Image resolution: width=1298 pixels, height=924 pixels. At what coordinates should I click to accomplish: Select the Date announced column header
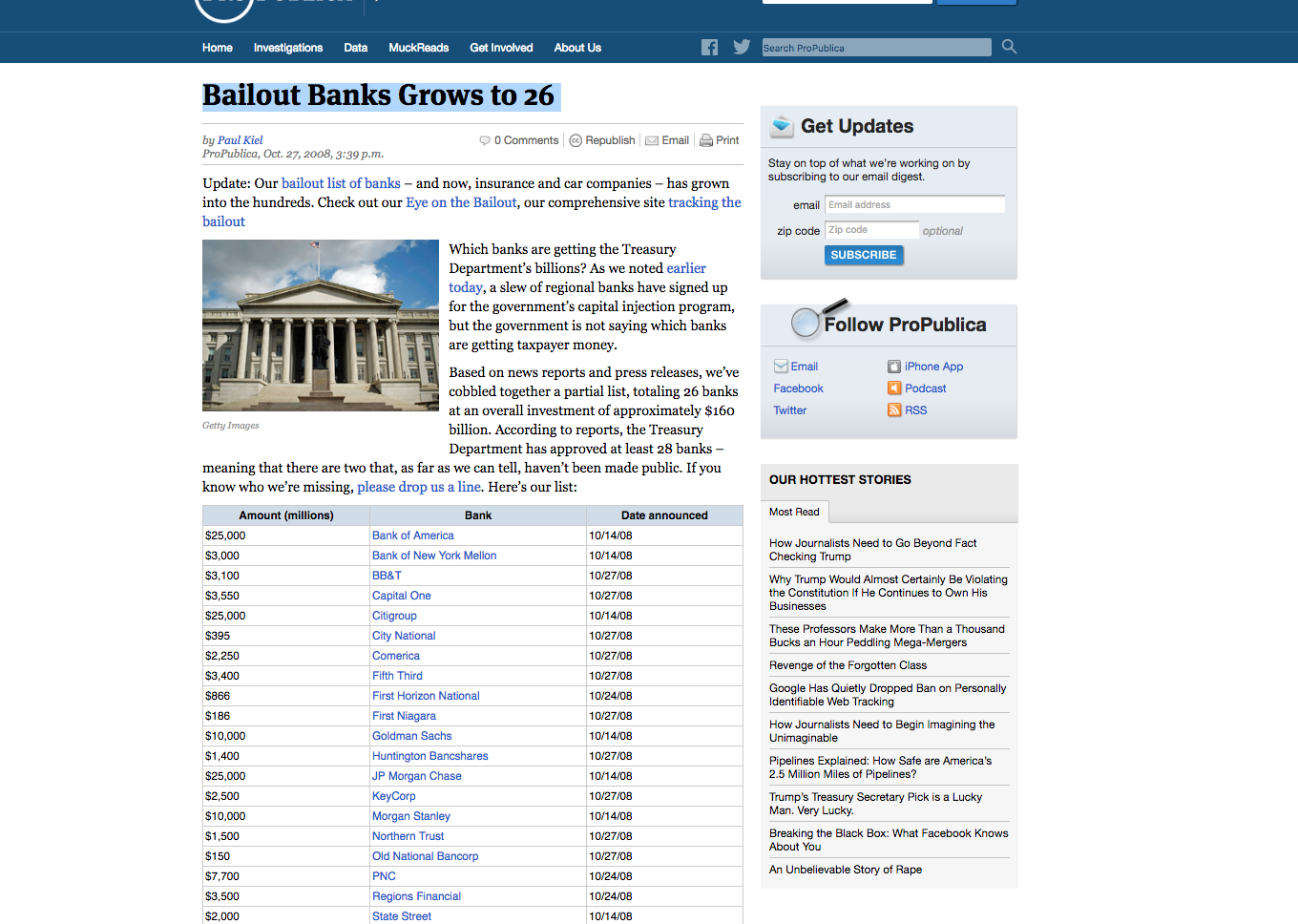(664, 515)
